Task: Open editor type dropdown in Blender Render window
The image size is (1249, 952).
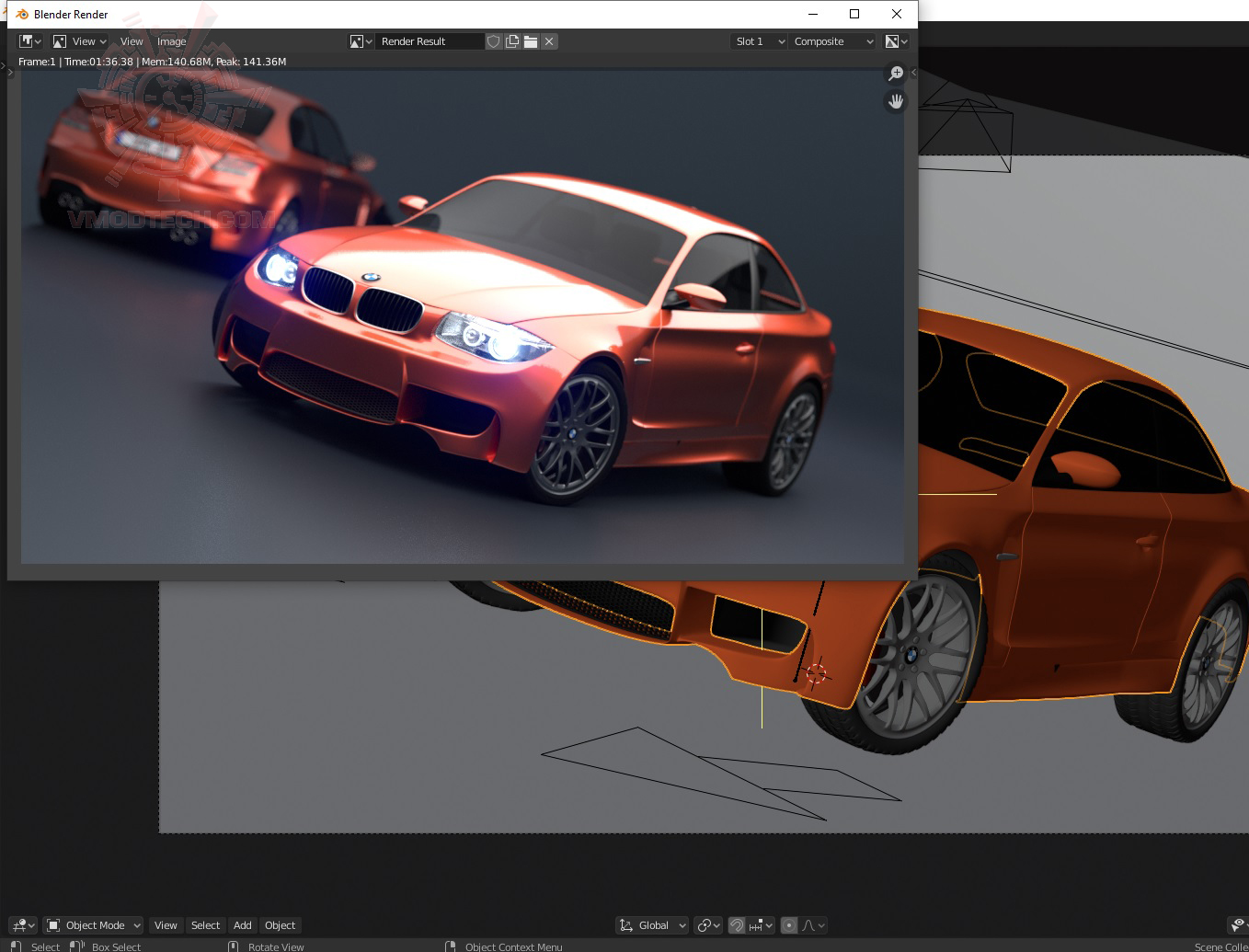Action: pyautogui.click(x=30, y=41)
